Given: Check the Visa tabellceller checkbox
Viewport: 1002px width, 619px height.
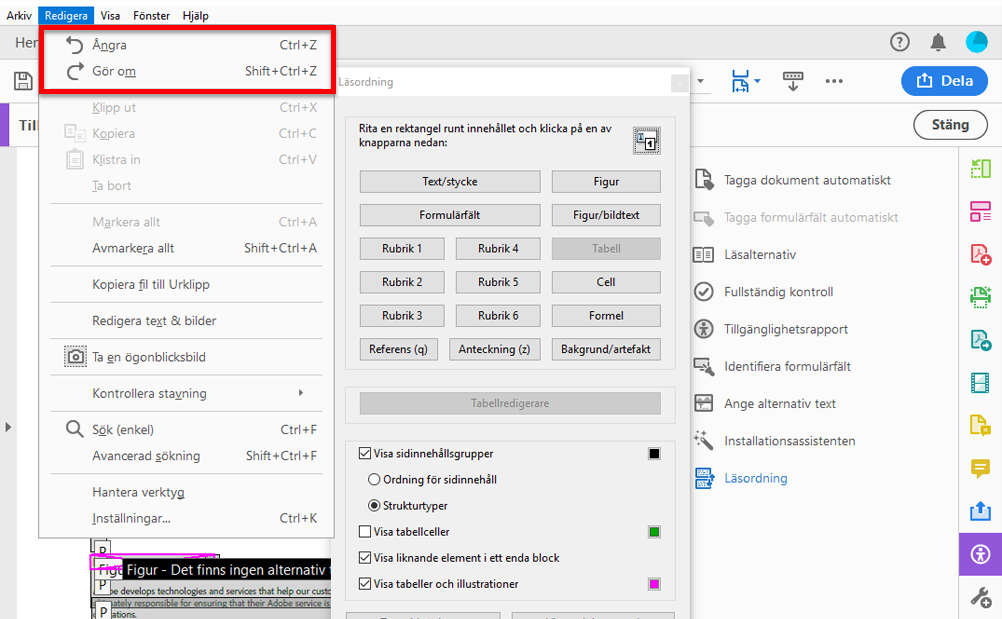Looking at the screenshot, I should point(366,531).
